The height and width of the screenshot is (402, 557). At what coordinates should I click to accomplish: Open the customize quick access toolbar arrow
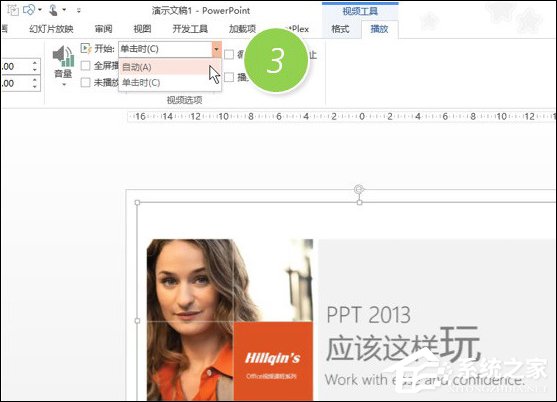[79, 11]
